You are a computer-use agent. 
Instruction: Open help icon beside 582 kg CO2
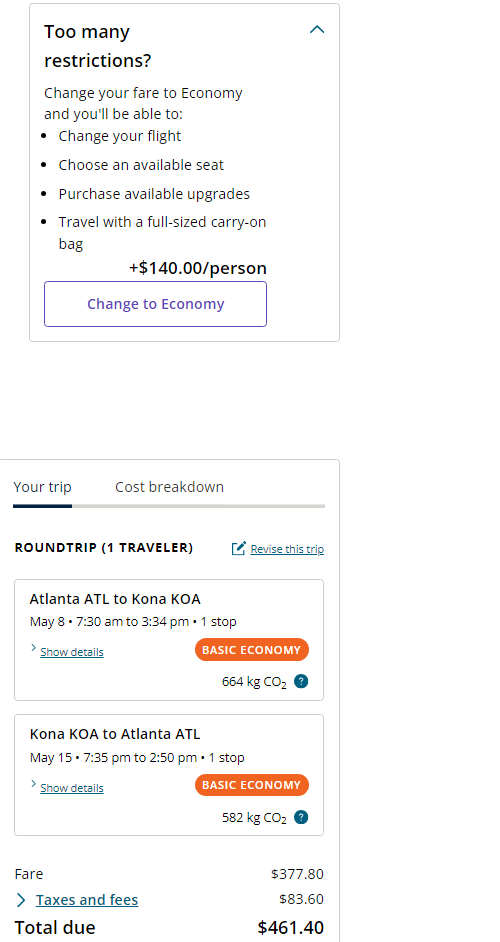tap(301, 817)
